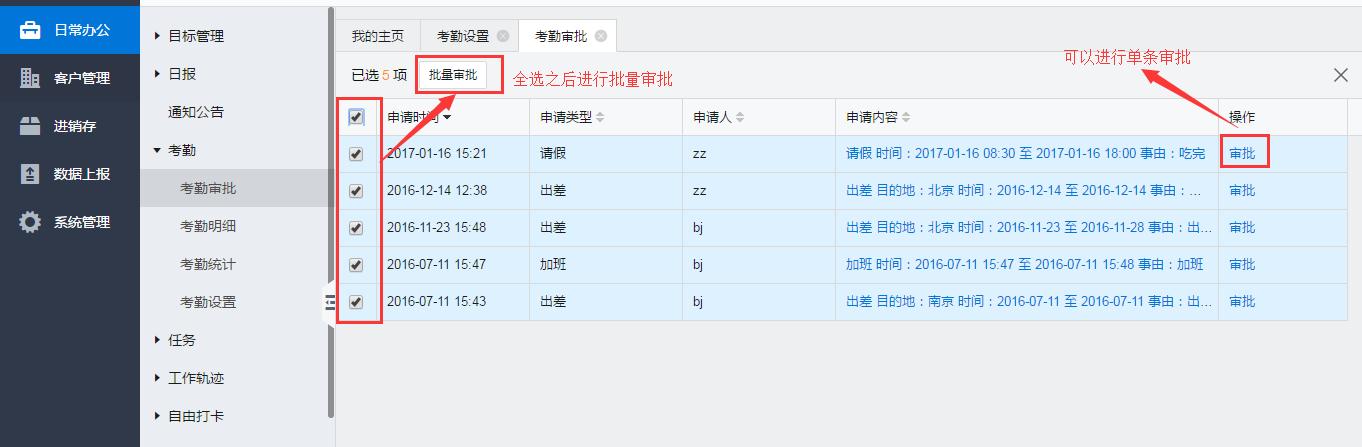Screen dimensions: 1362x447
Task: Collapse the 考勤 section in sidebar
Action: [x=158, y=150]
